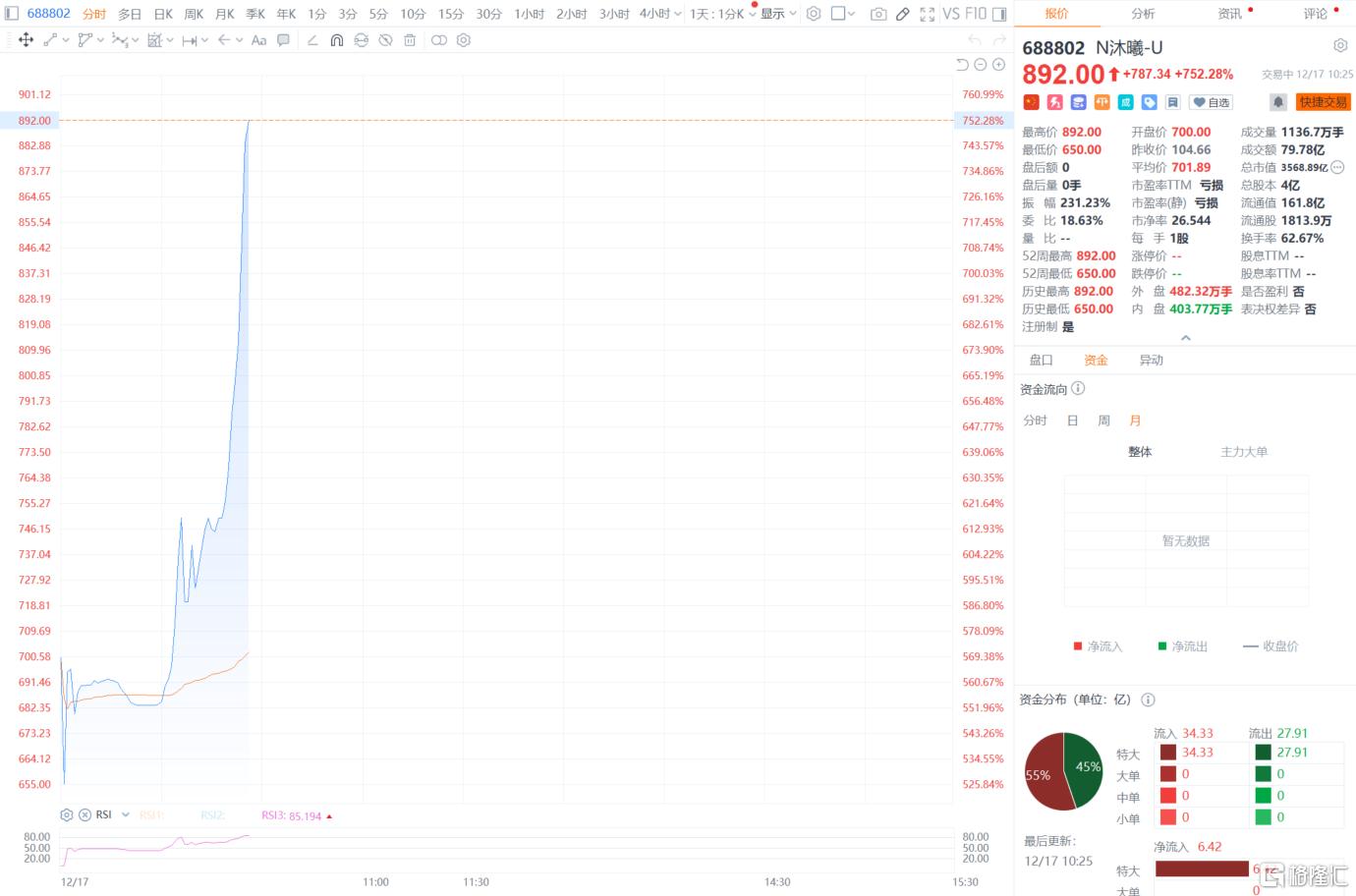
Task: Click the overlapping circles overlay icon
Action: pyautogui.click(x=438, y=40)
